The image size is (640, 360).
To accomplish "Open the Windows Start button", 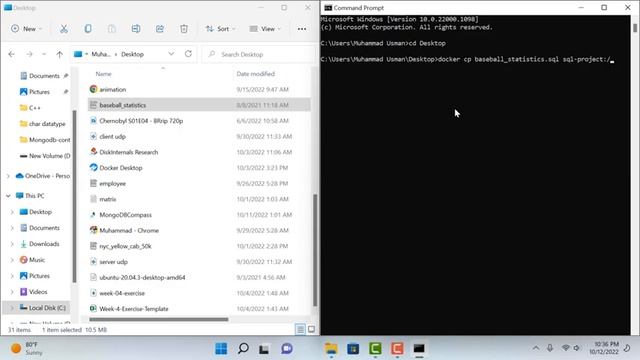I will 221,349.
